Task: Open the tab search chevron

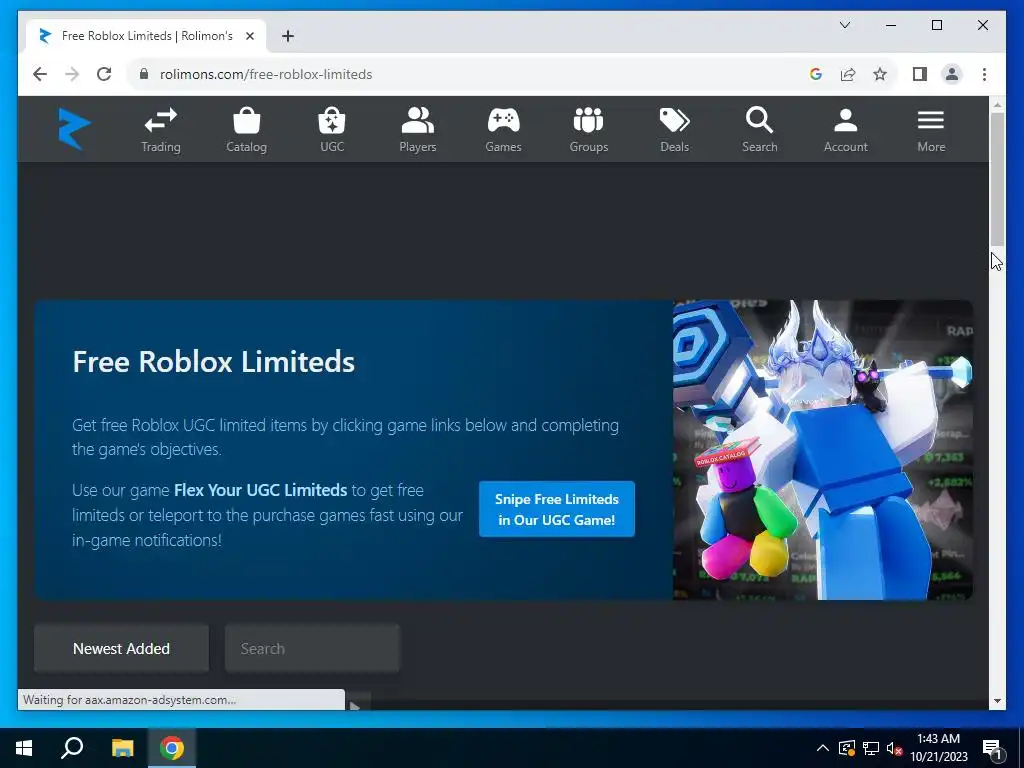Action: 844,25
